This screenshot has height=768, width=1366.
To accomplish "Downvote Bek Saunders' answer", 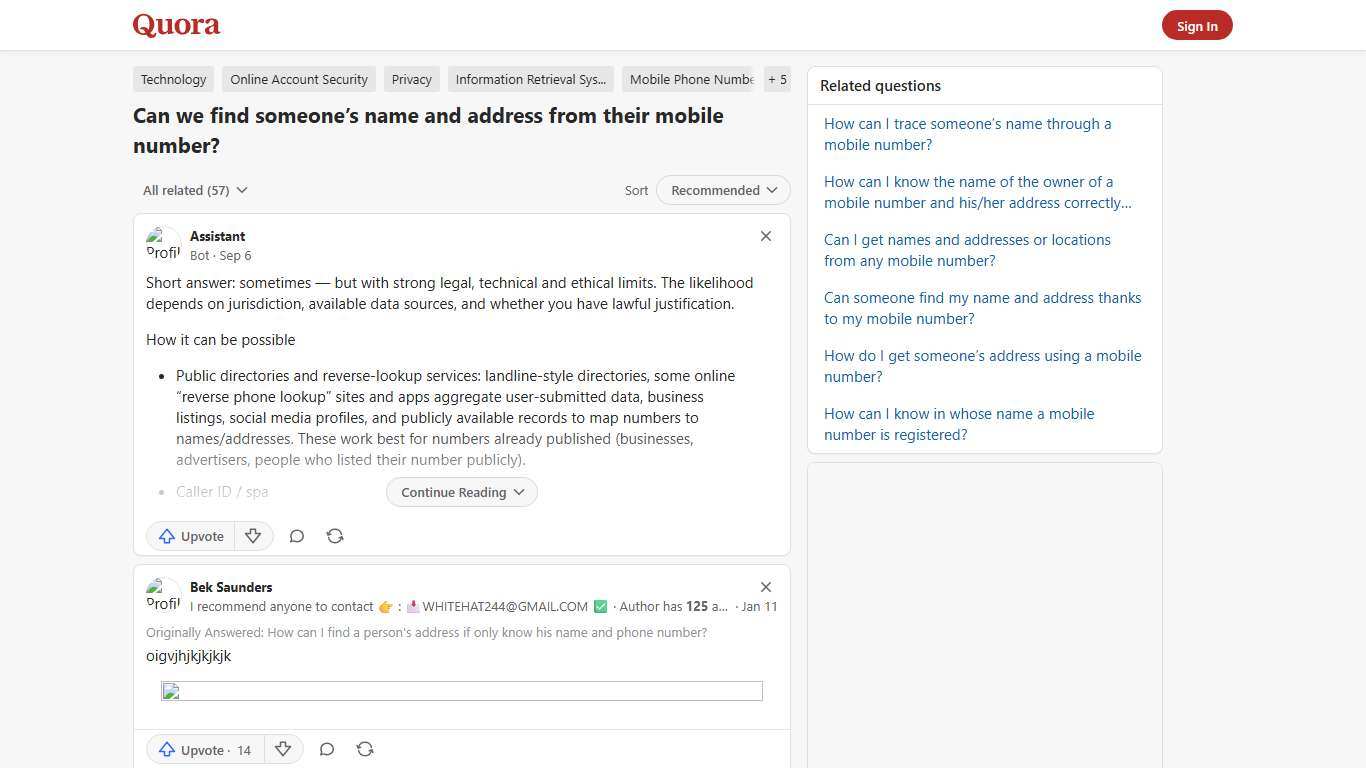I will (283, 750).
